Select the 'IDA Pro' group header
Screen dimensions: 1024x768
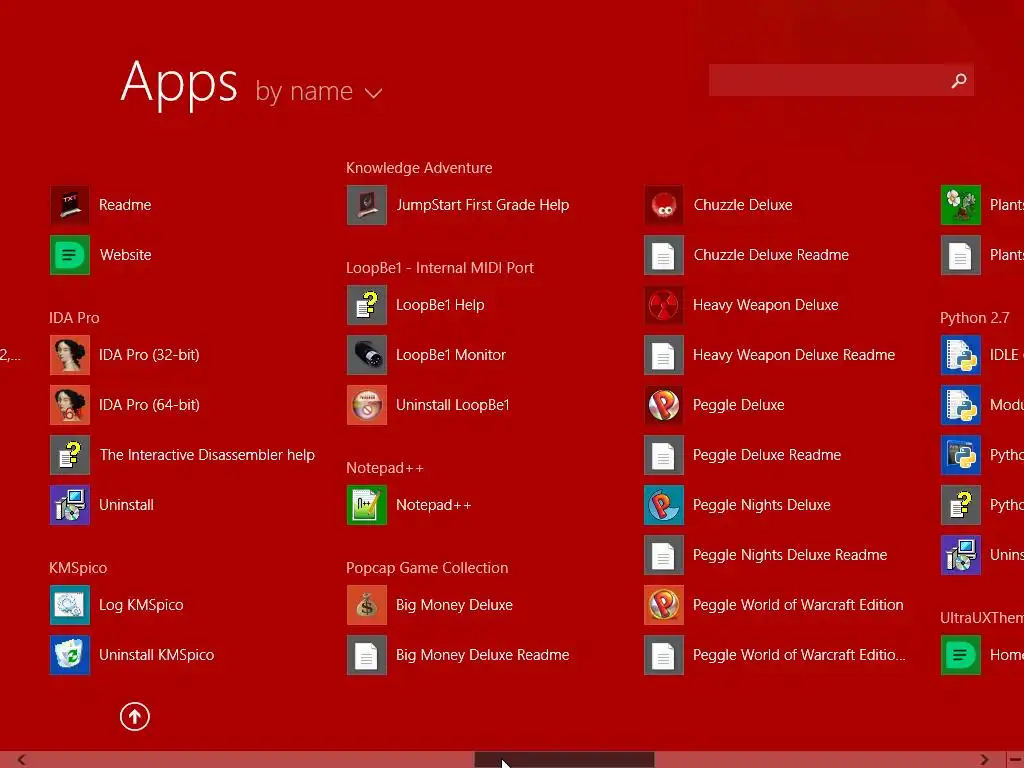click(x=74, y=318)
